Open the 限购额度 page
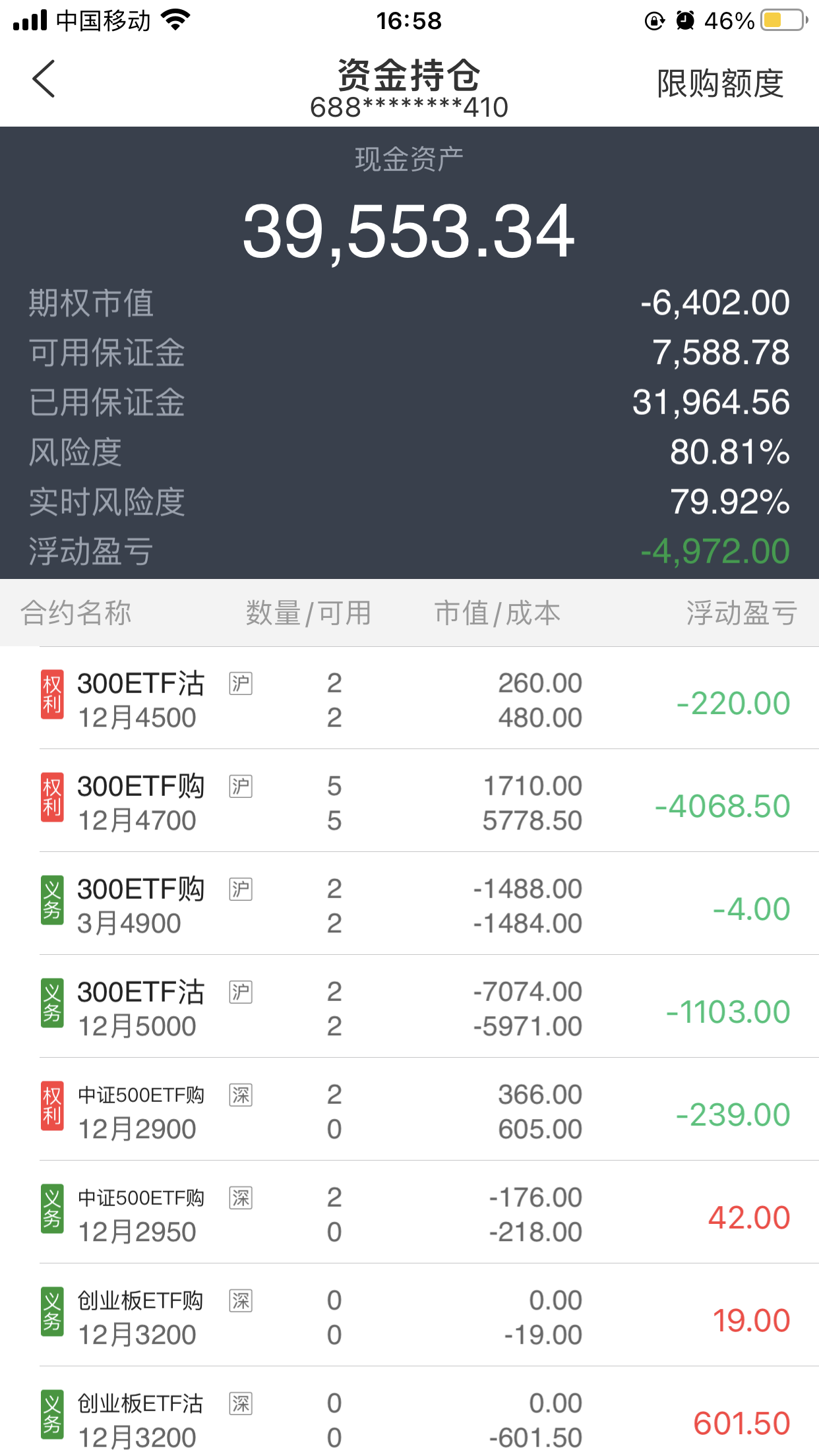The height and width of the screenshot is (1456, 819). 720,84
